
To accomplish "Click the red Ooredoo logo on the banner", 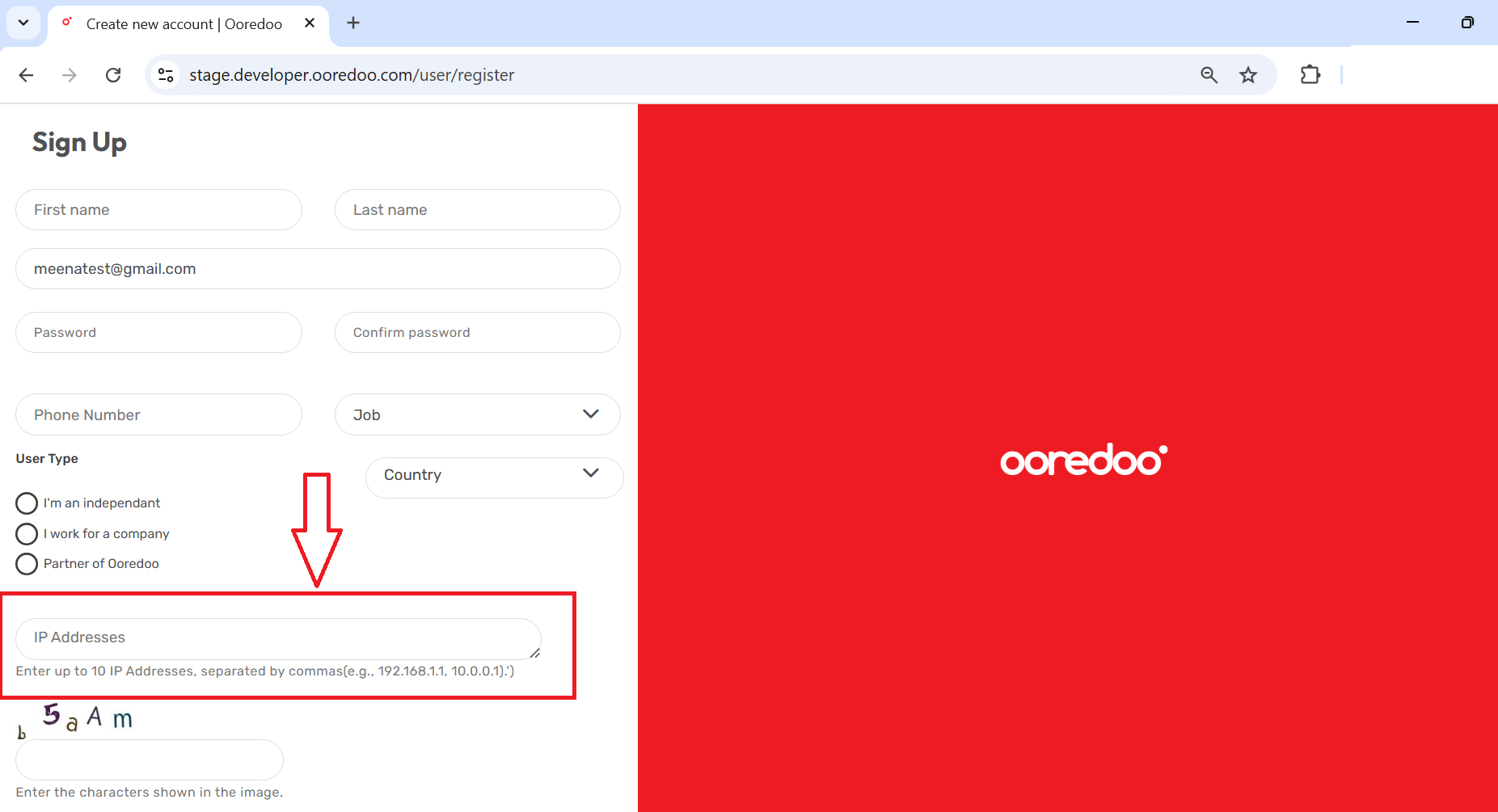I will pyautogui.click(x=1082, y=459).
